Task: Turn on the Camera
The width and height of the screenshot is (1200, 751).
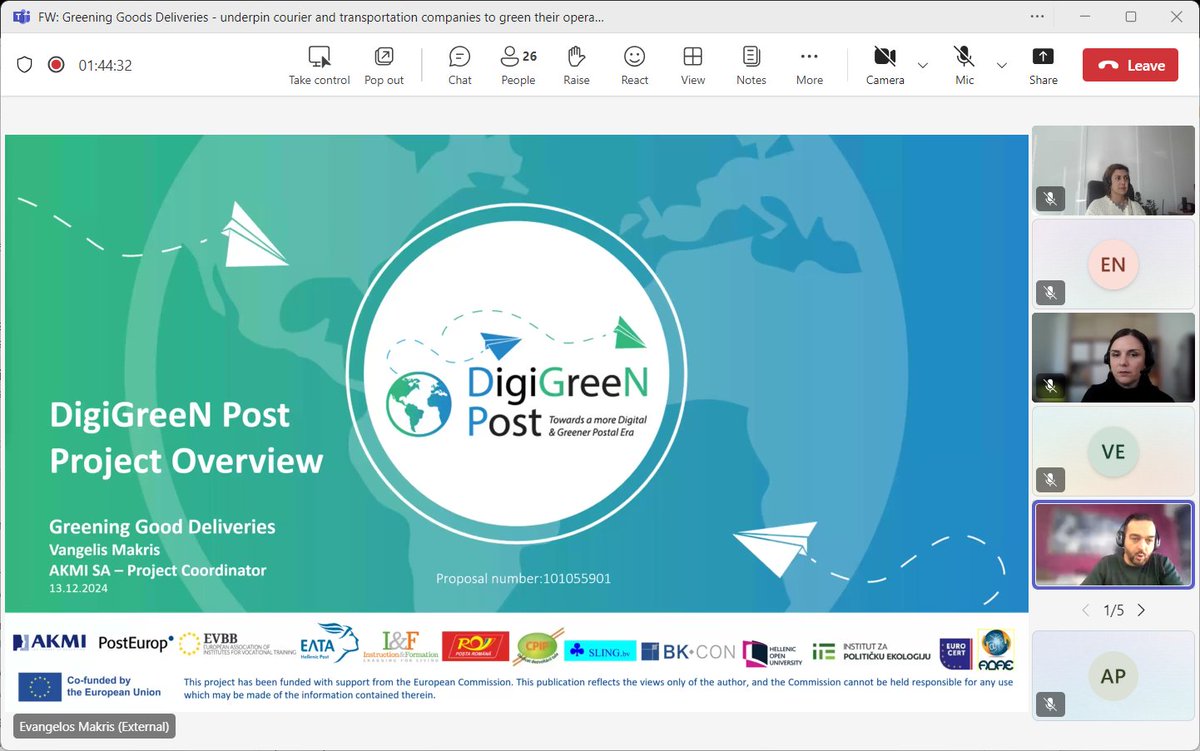Action: (885, 66)
